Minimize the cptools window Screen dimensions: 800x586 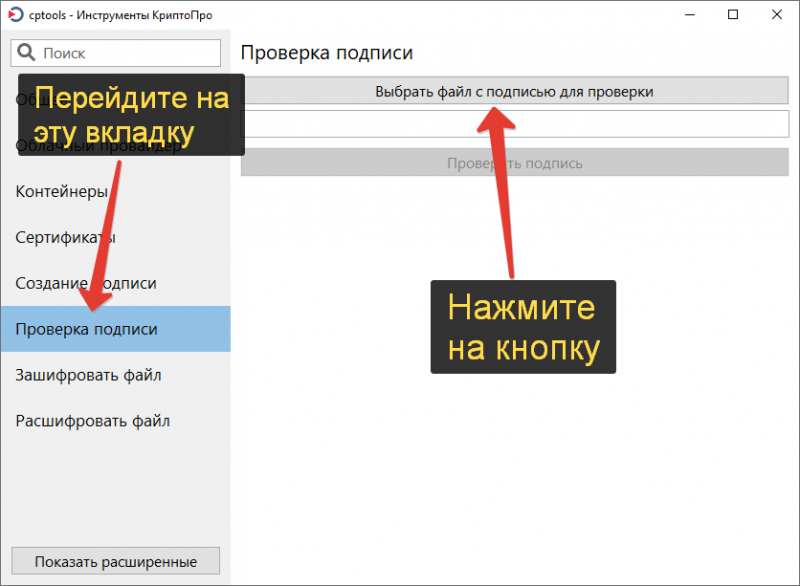click(x=690, y=15)
